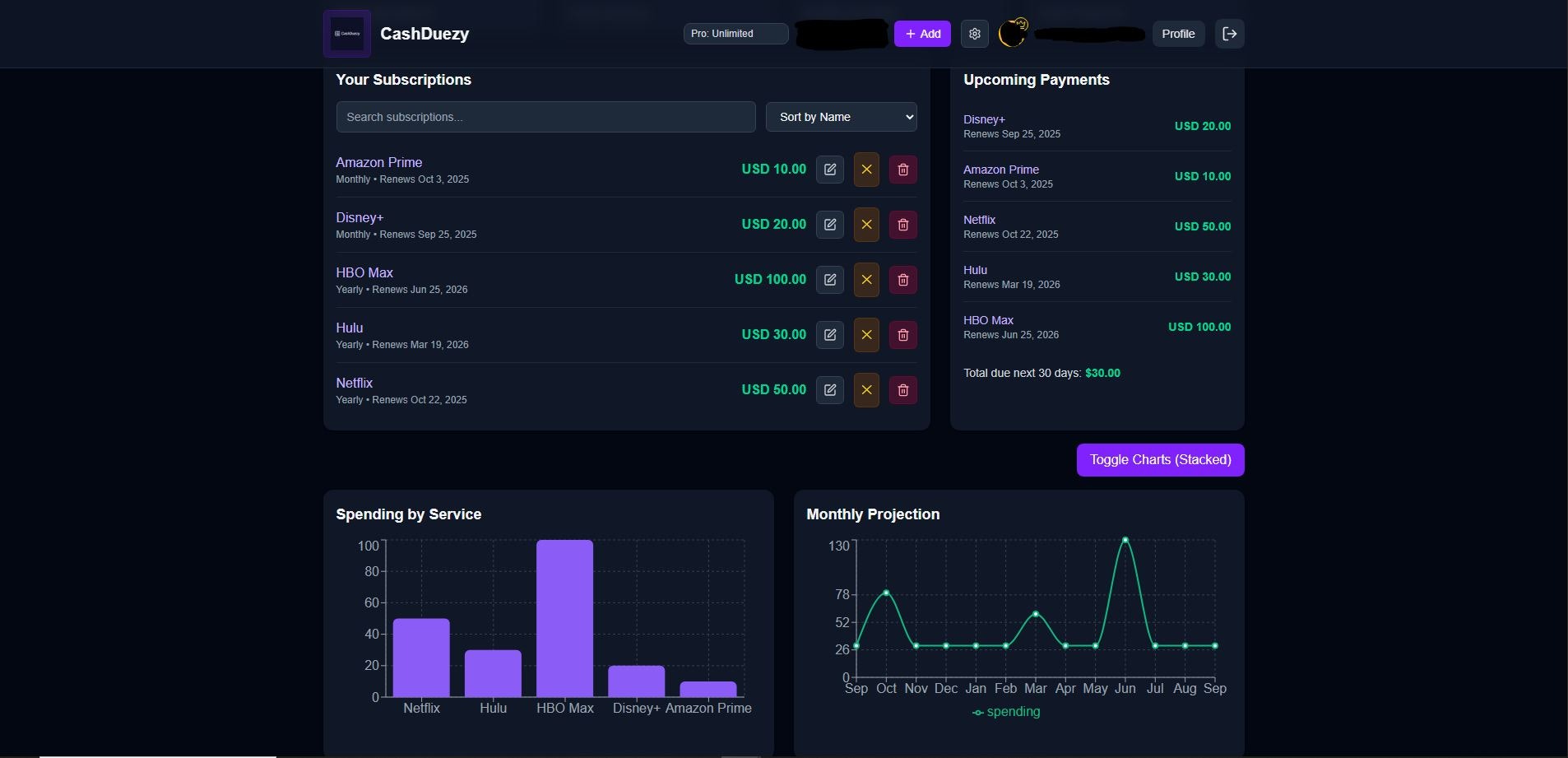The height and width of the screenshot is (758, 1568).
Task: Click the HBO Max bar in chart
Action: [564, 618]
